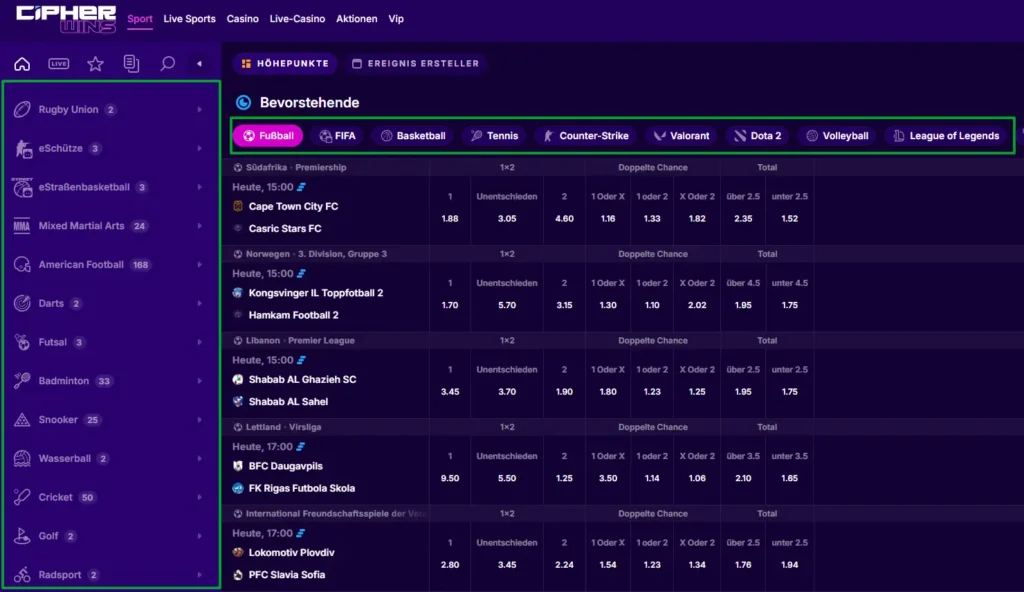
Task: Select the FIFA sport filter
Action: click(x=338, y=136)
